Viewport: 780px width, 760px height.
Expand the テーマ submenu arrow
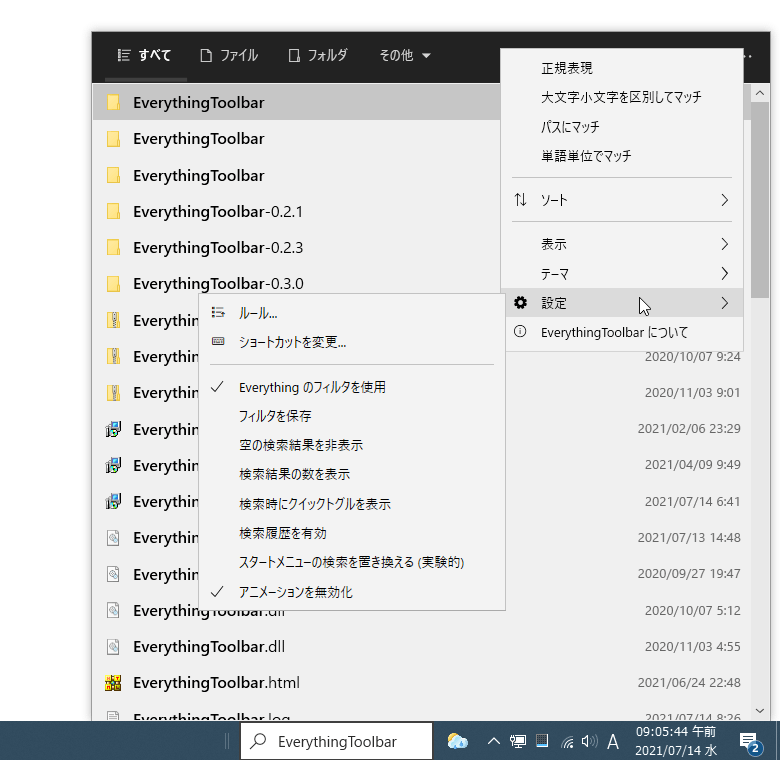click(x=725, y=274)
